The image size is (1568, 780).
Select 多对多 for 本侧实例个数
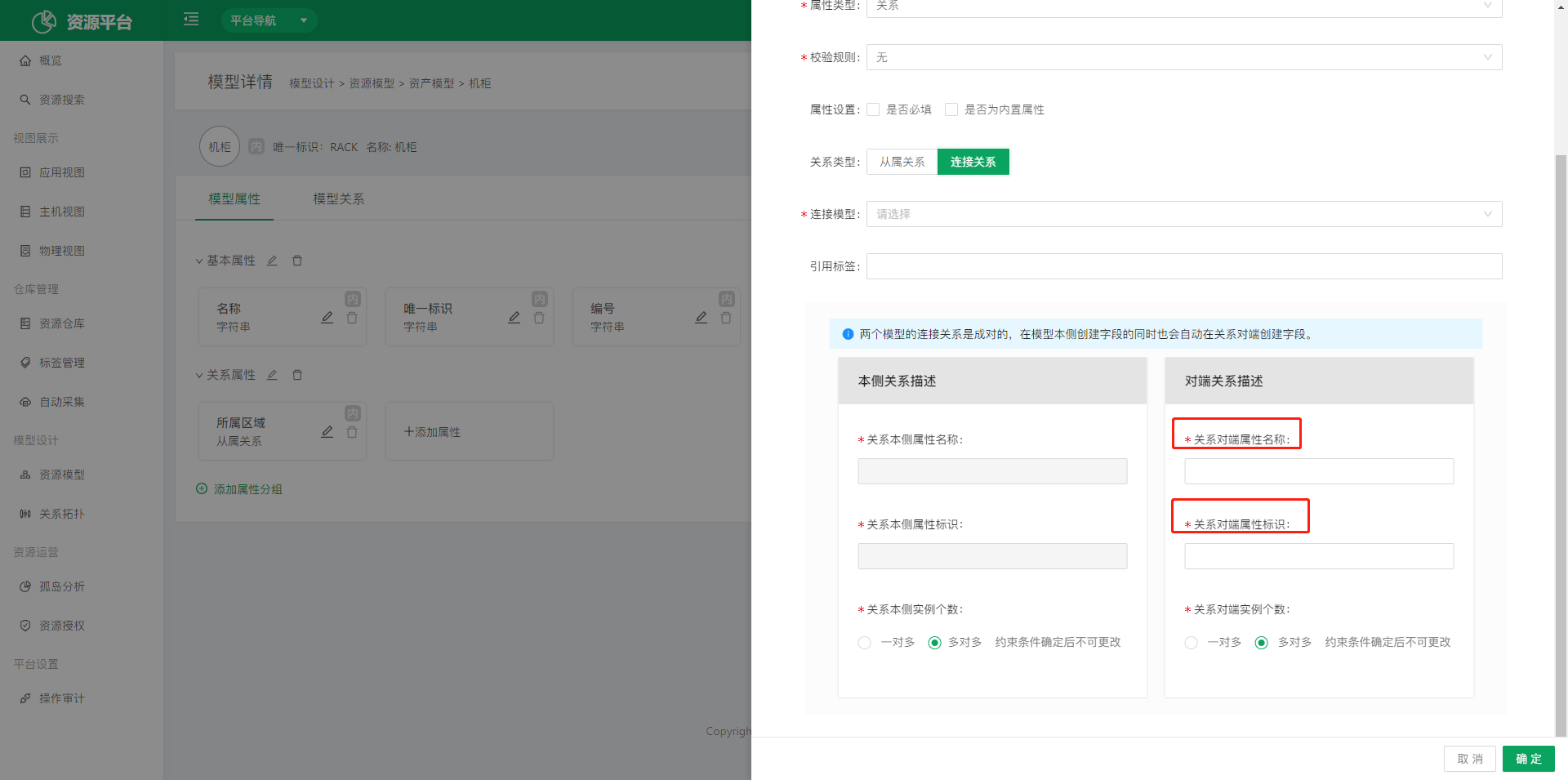pos(935,643)
